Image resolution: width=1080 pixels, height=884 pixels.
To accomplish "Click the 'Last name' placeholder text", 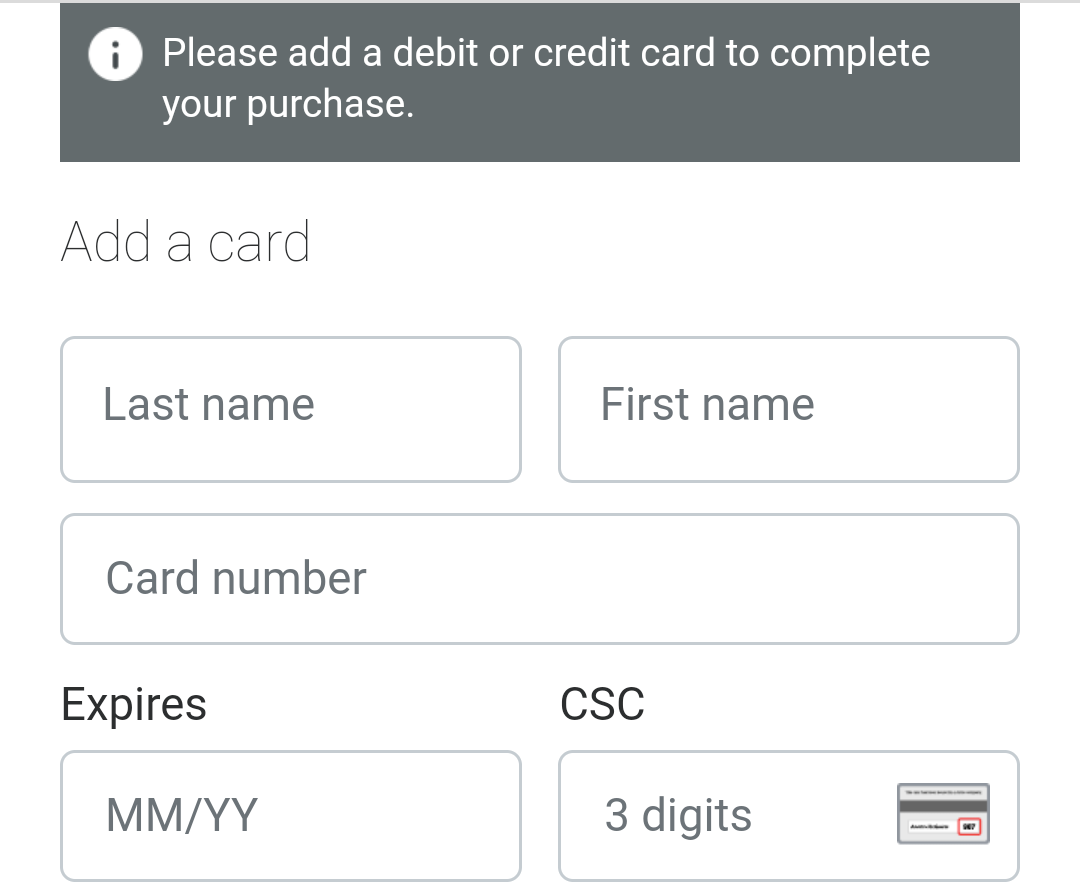I will pos(209,405).
